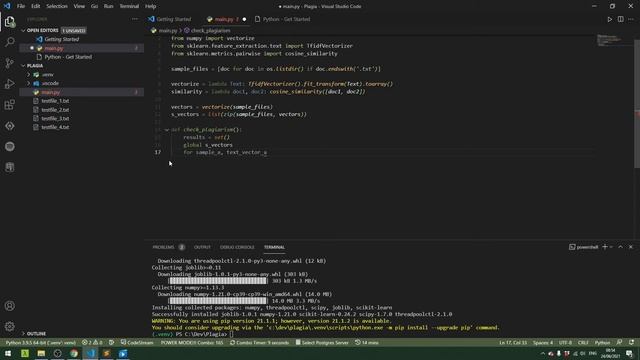Open CodeStream in the status bar
The width and height of the screenshot is (640, 360).
coord(137,342)
